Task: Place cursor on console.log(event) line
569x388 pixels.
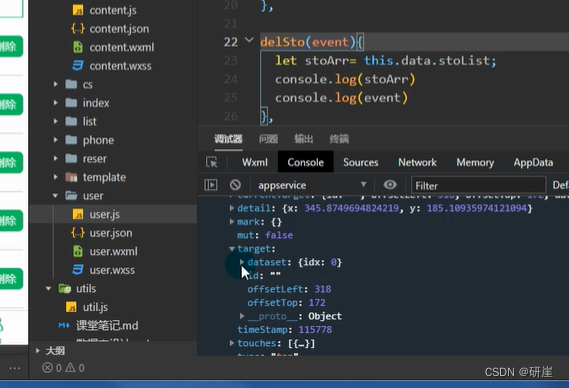Action: pyautogui.click(x=341, y=98)
